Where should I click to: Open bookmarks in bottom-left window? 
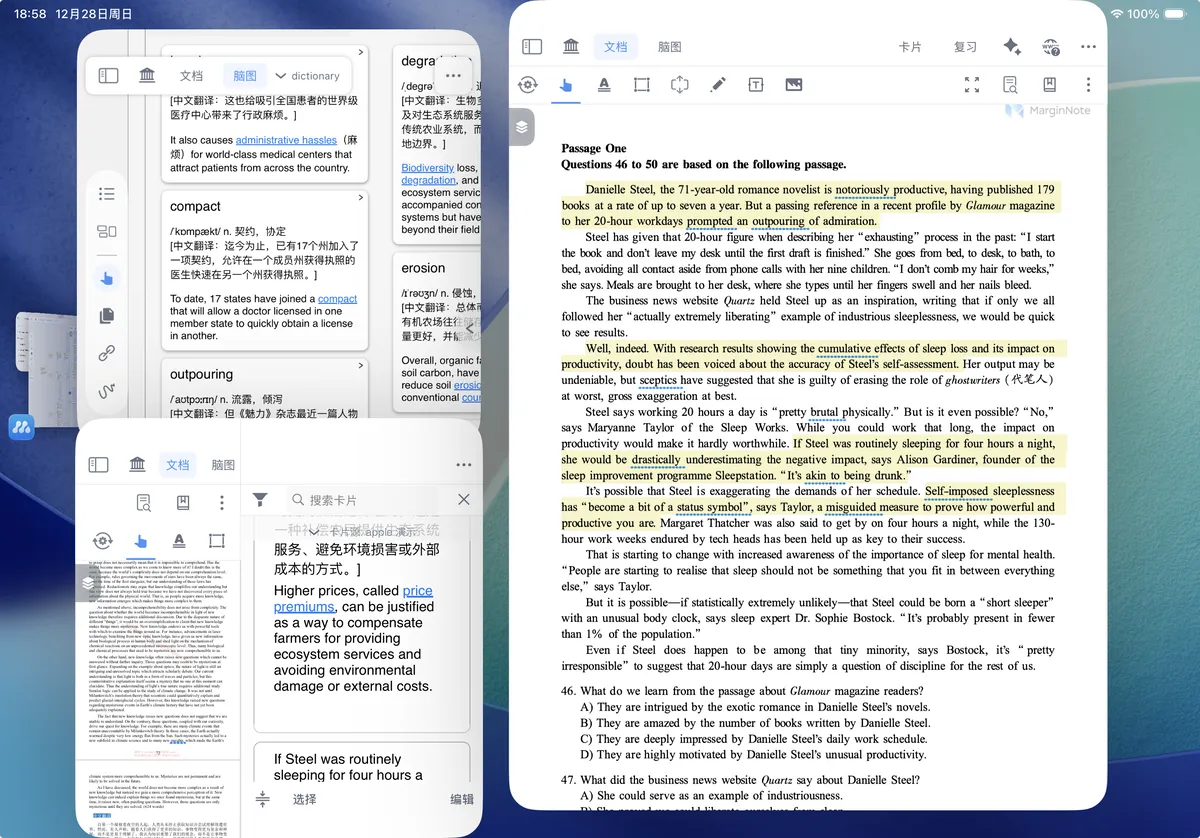[183, 502]
